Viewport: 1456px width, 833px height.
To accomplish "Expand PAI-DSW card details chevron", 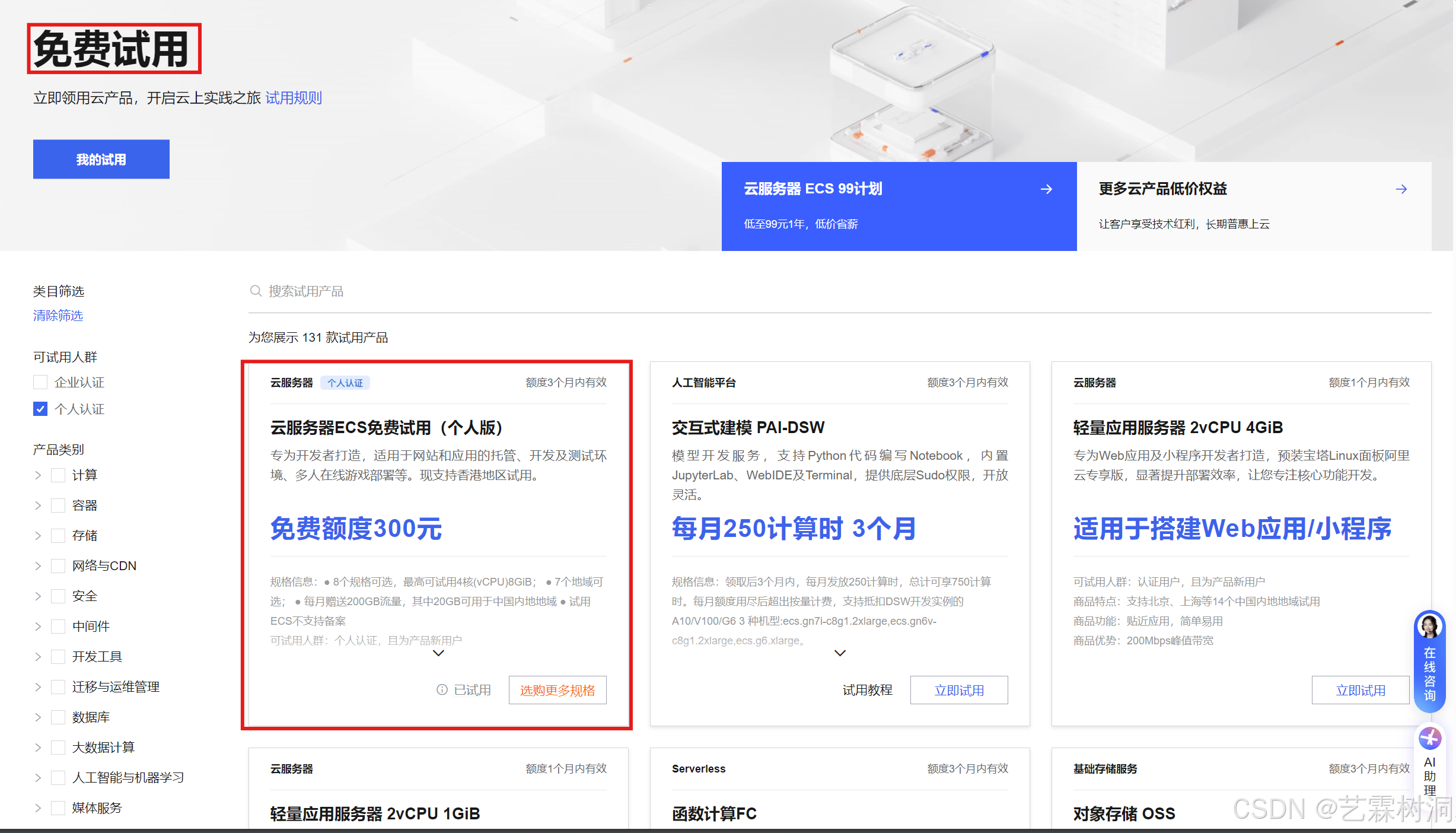I will 840,653.
